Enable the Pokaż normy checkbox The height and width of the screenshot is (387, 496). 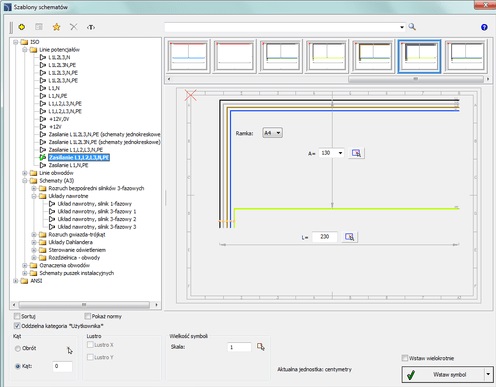click(88, 316)
